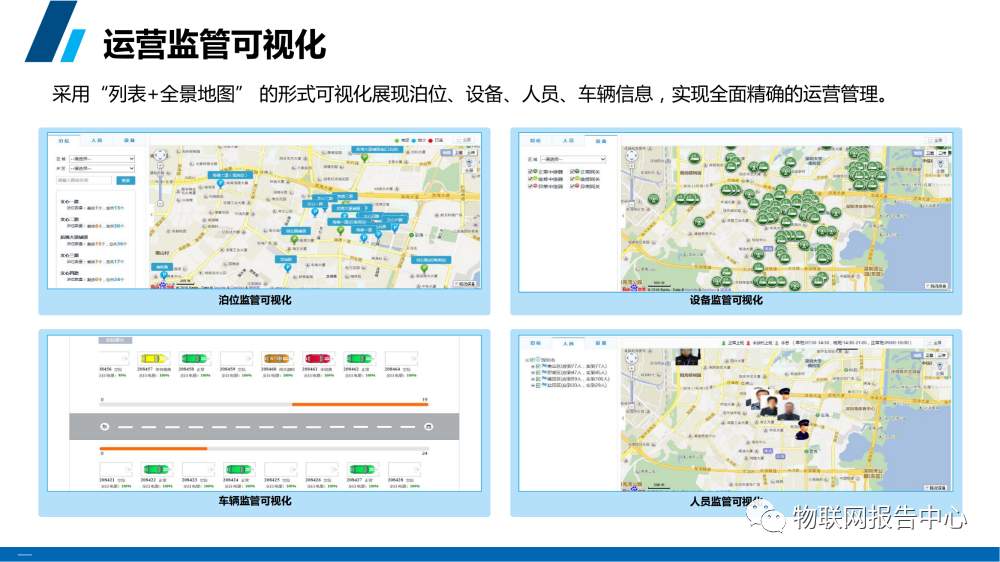Toggle the 异常中继器 checkbox
1000x562 pixels.
point(531,186)
